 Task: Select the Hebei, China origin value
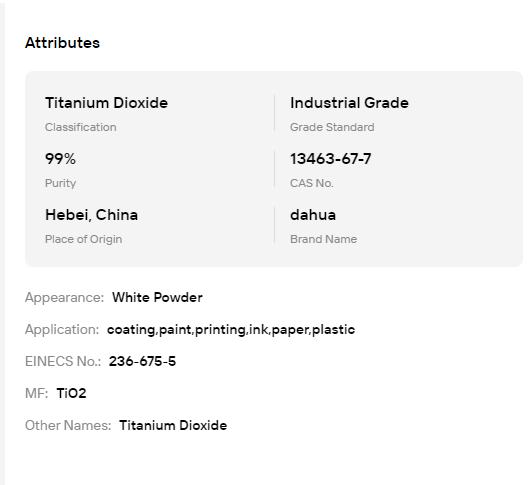[x=92, y=215]
